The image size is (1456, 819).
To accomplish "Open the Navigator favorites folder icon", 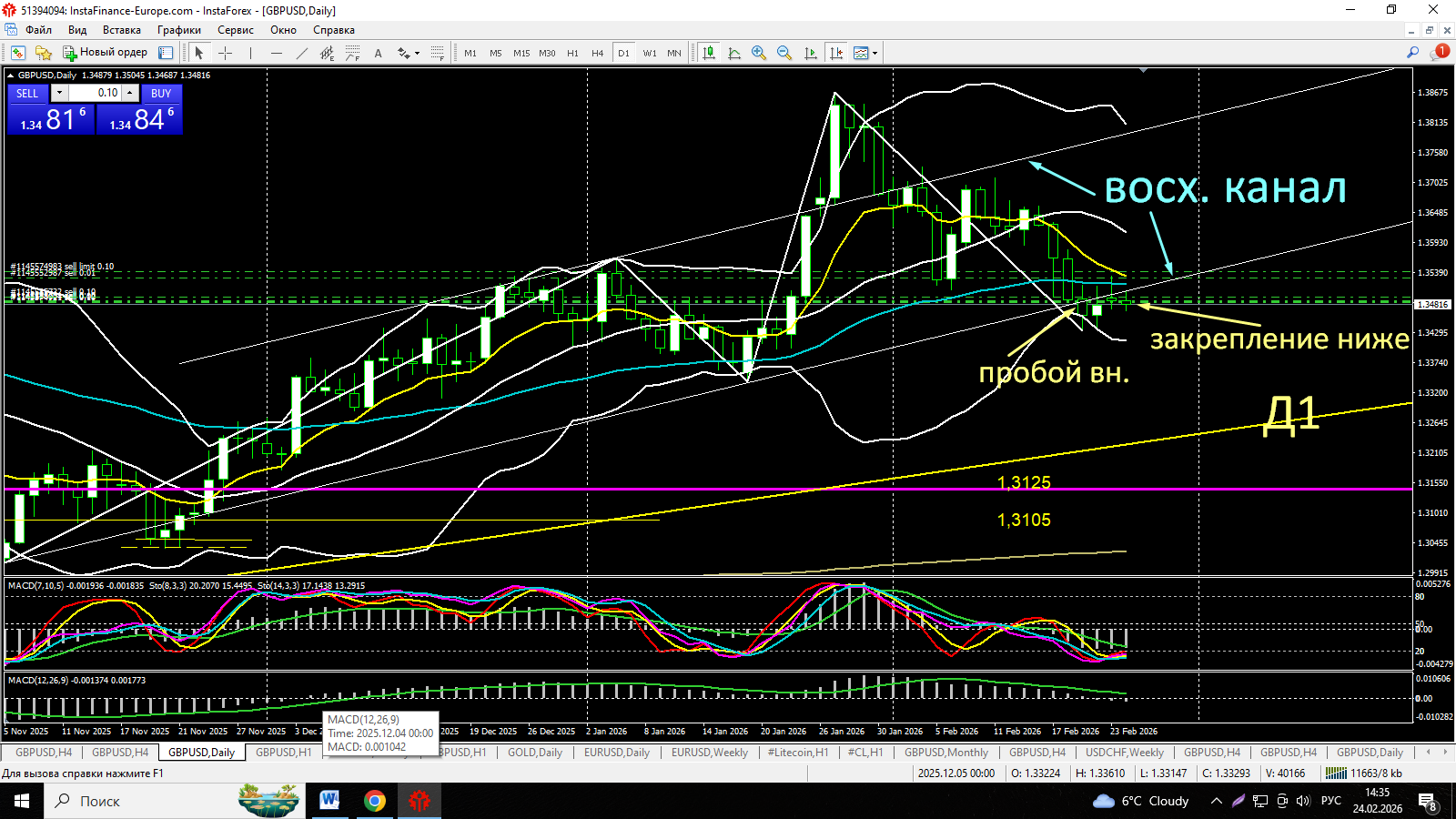I will (43, 53).
